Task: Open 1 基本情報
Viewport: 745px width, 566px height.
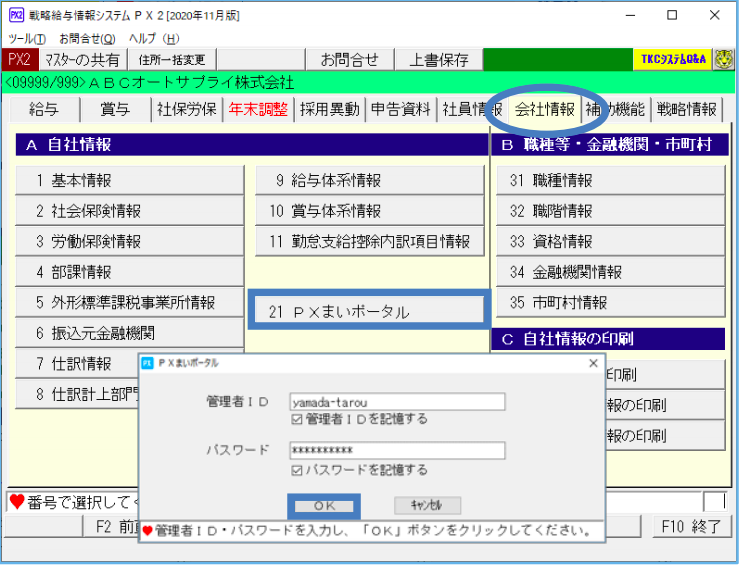Action: (130, 181)
